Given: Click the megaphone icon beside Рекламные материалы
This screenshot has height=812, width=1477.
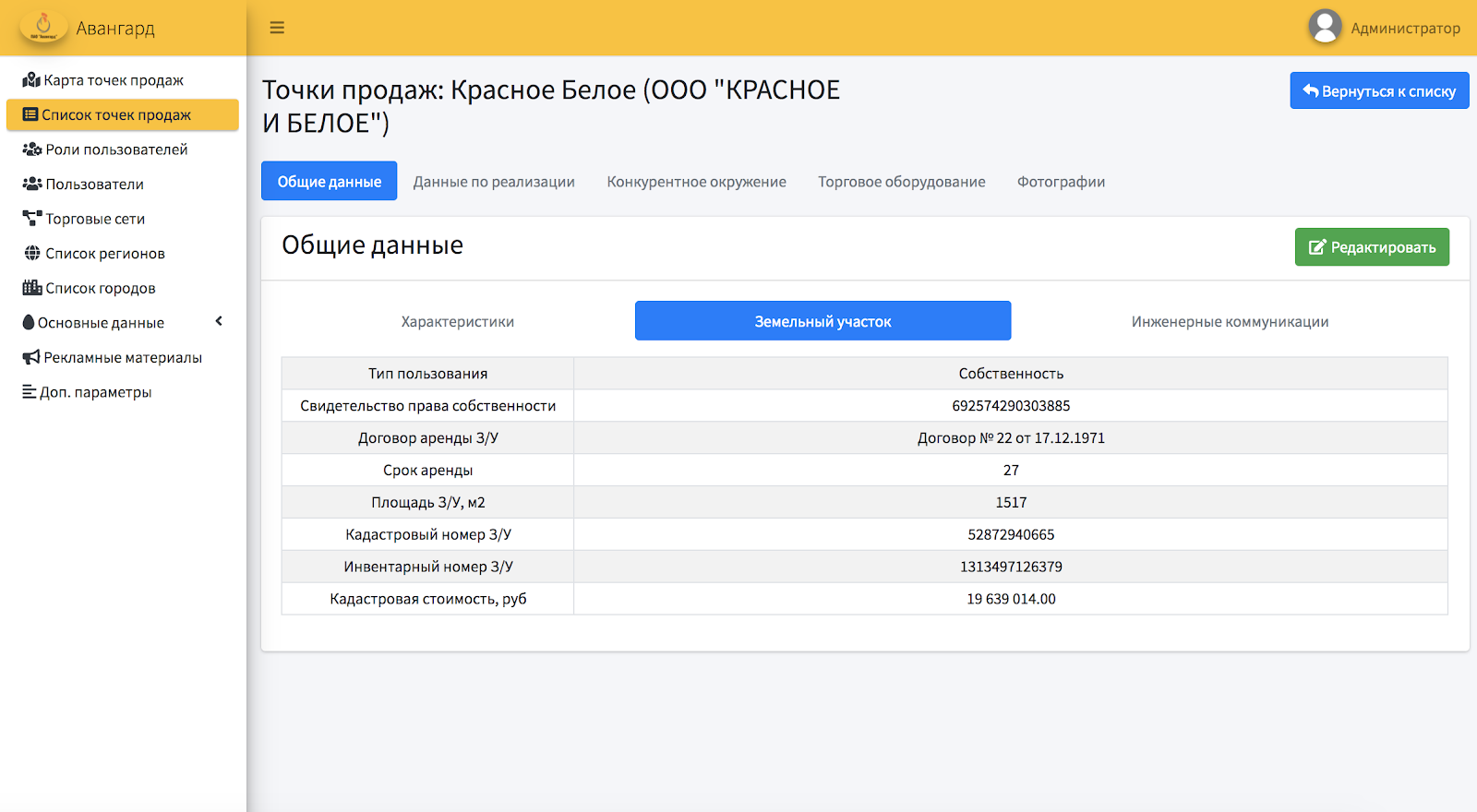Looking at the screenshot, I should (x=31, y=357).
